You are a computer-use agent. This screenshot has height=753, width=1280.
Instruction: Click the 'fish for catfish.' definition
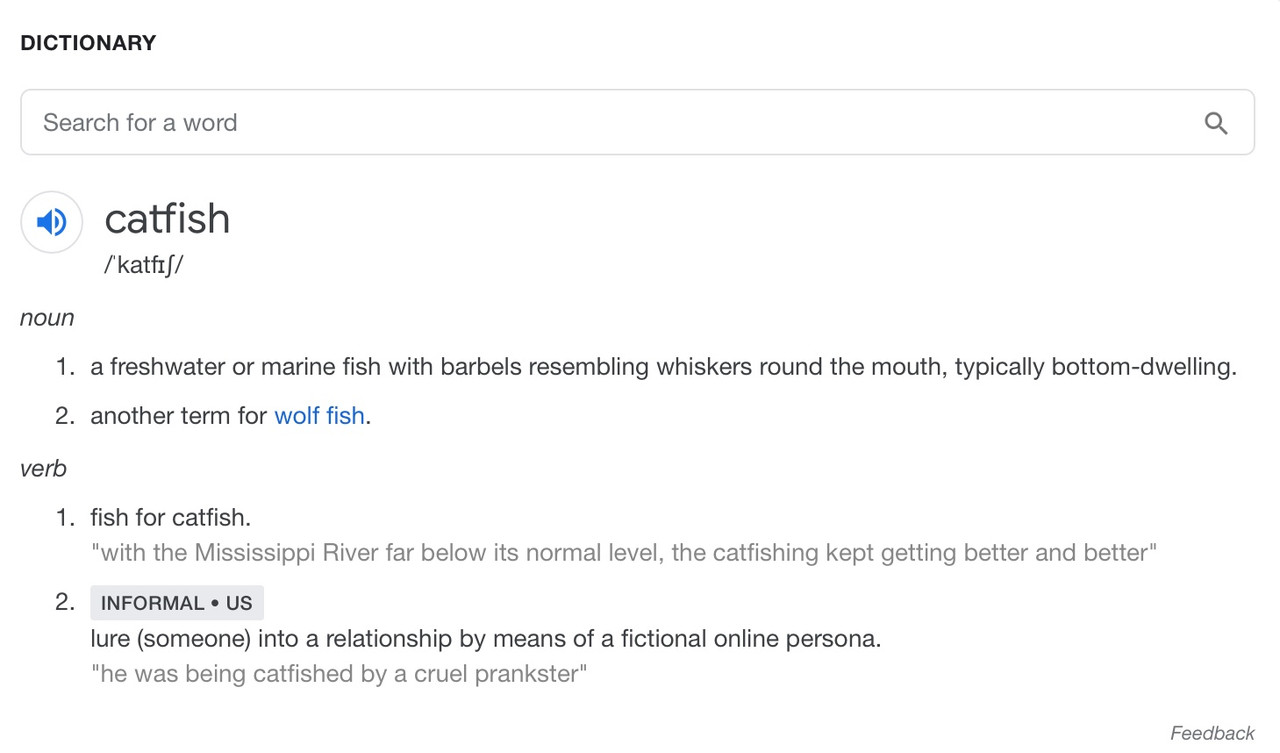pyautogui.click(x=170, y=518)
